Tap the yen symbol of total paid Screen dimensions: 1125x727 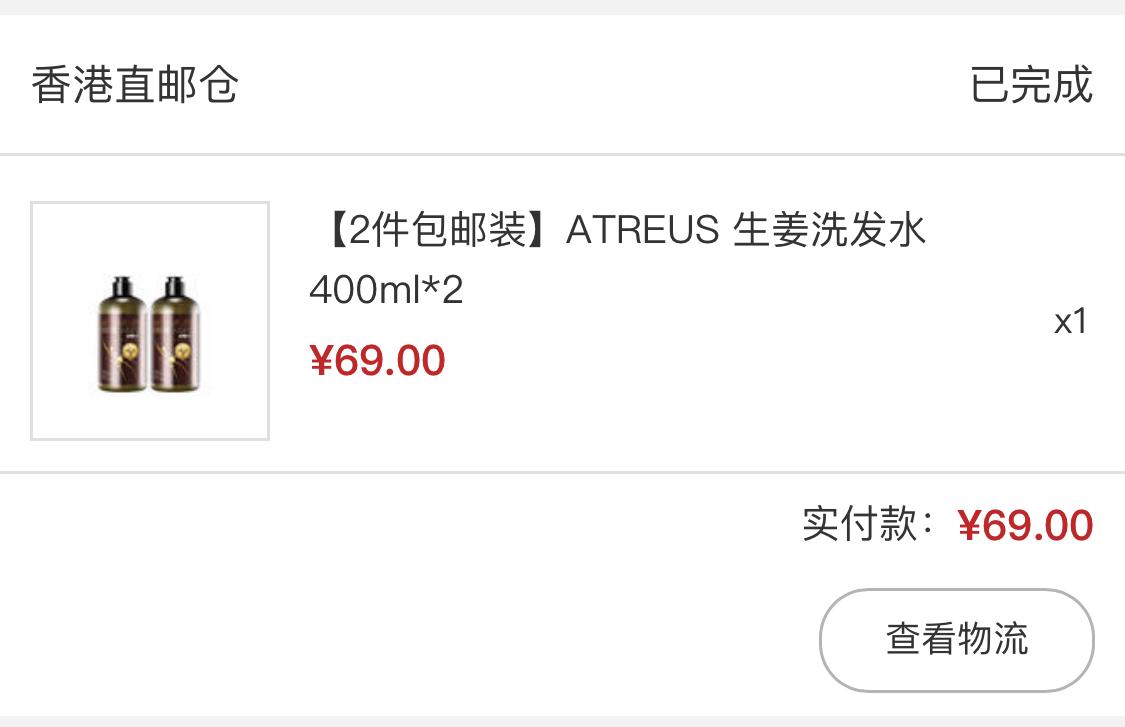pos(969,525)
